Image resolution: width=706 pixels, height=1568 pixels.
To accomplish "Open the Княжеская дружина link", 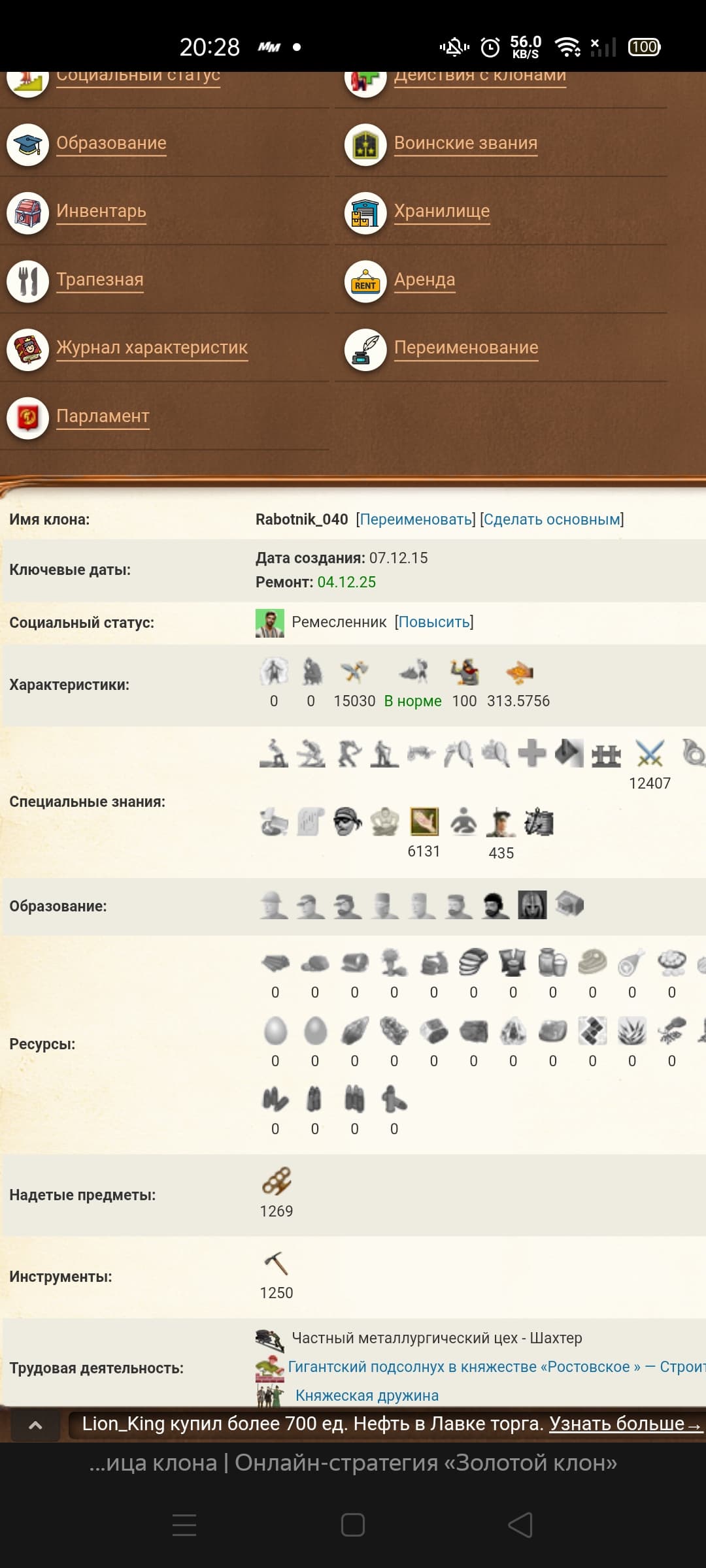I will [x=367, y=1396].
